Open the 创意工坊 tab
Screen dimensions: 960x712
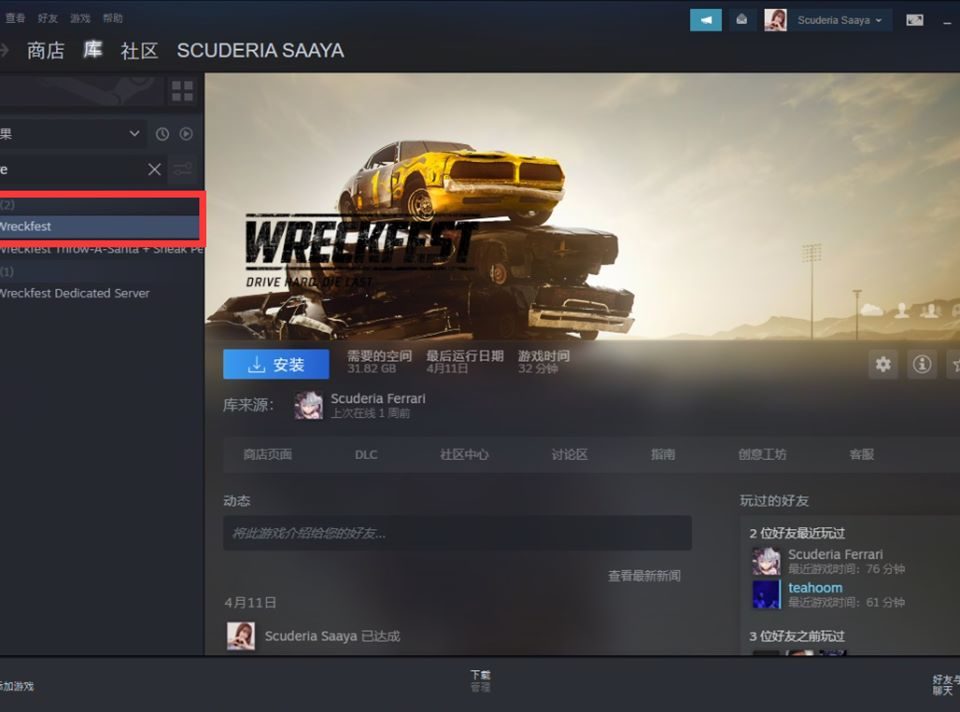762,454
